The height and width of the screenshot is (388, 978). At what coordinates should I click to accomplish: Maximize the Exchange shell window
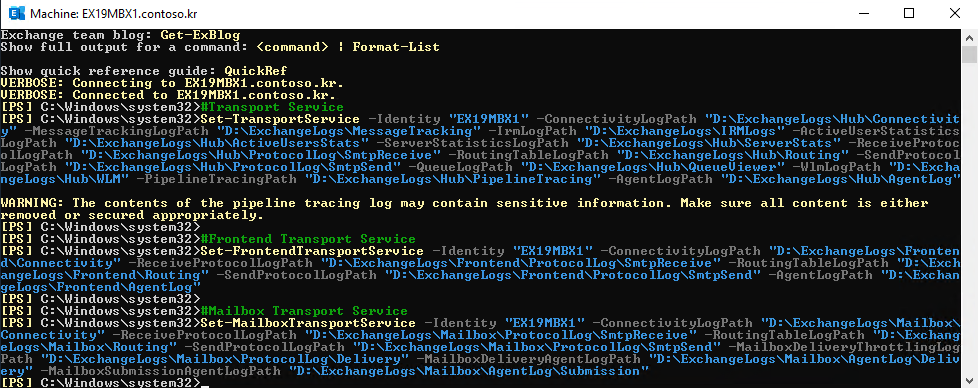coord(909,14)
